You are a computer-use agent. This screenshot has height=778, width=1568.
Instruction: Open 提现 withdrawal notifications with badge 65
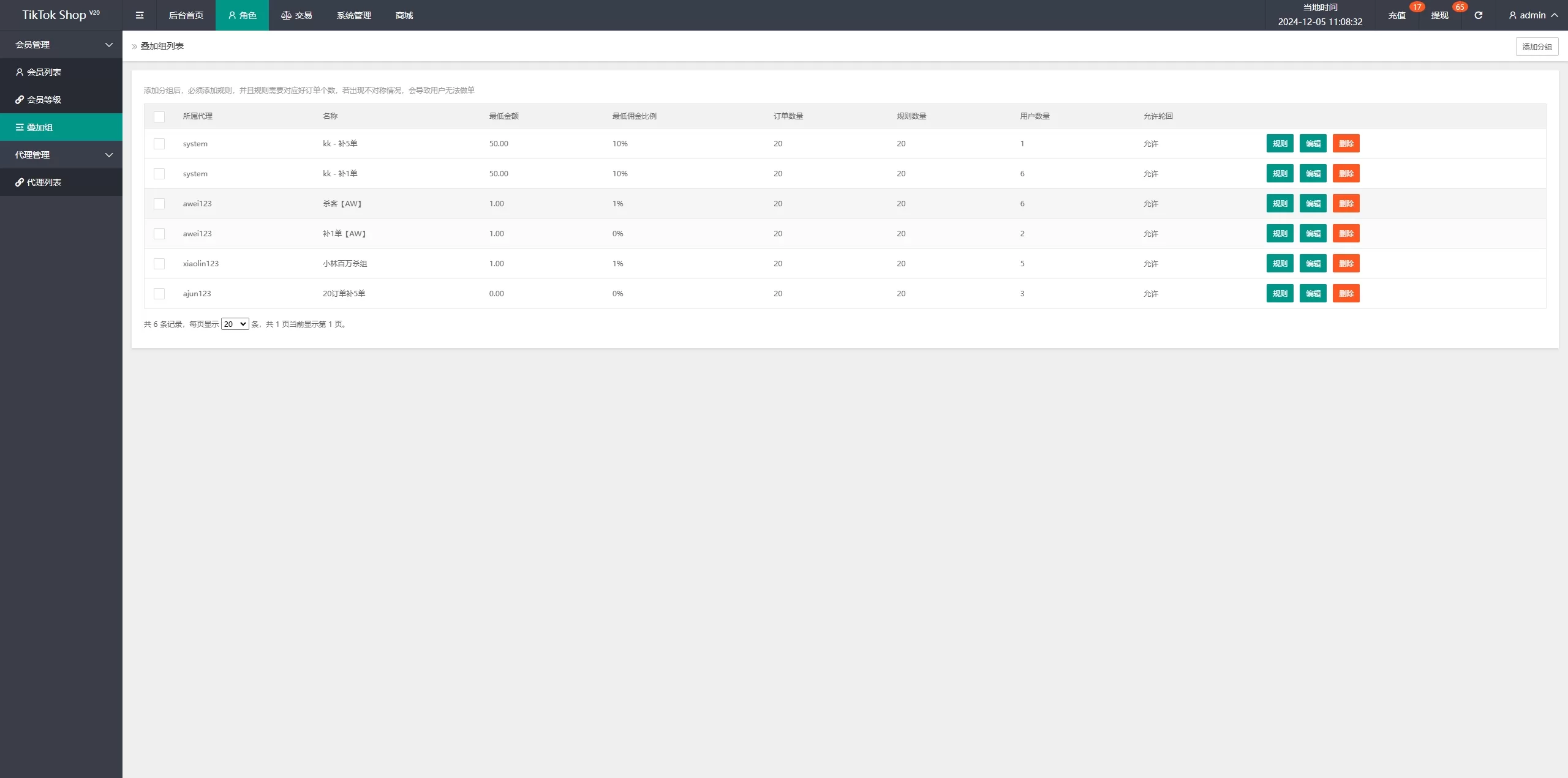[1439, 15]
